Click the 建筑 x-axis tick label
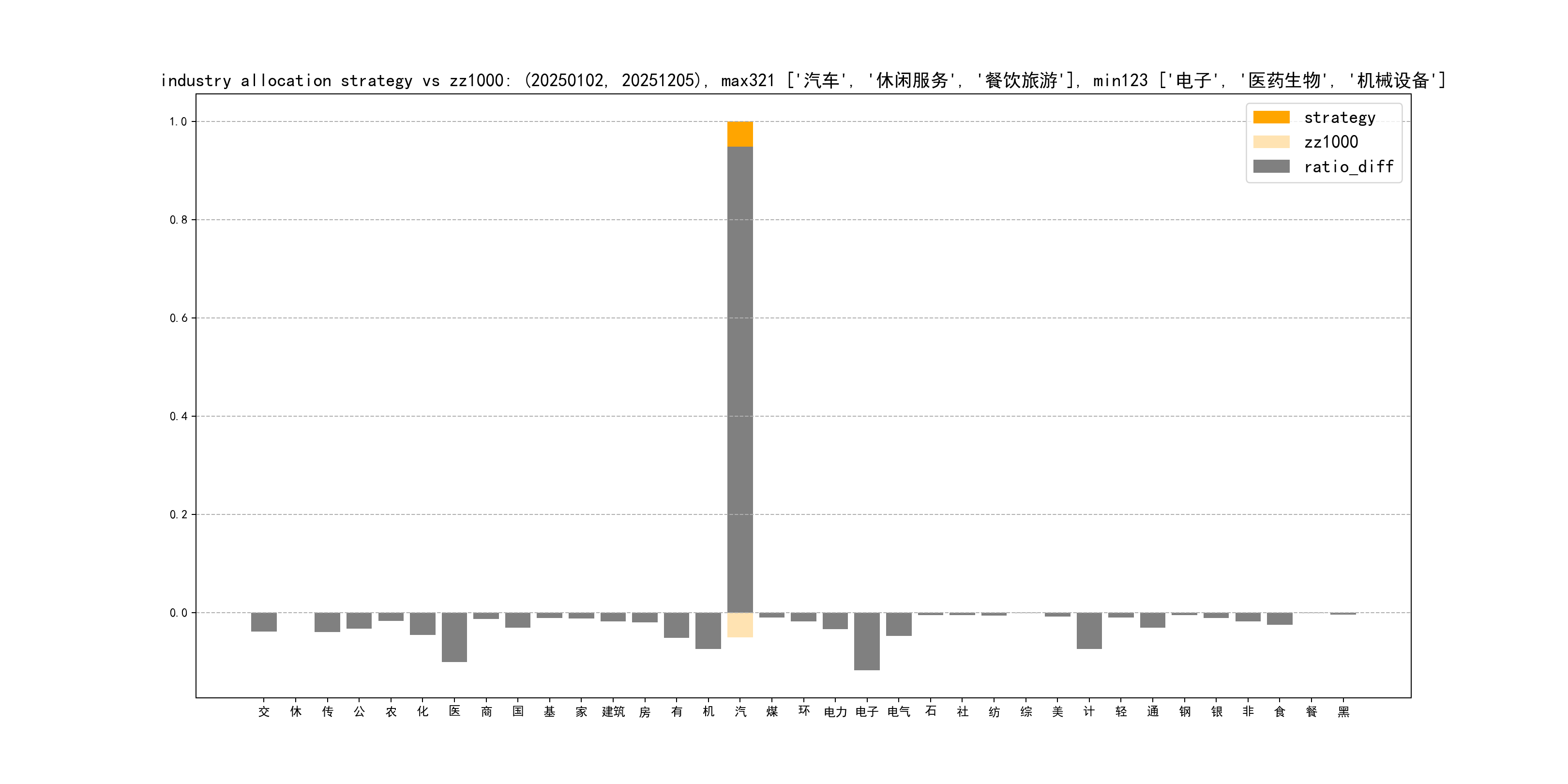This screenshot has height=784, width=1568. pyautogui.click(x=613, y=711)
